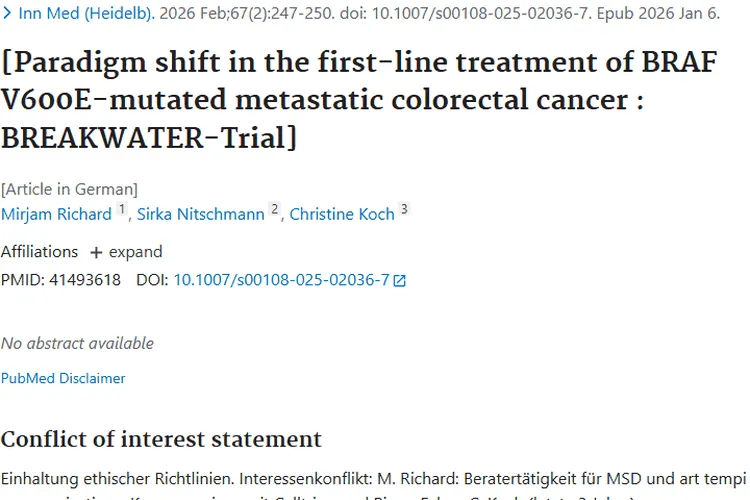Open the PubMed Disclaimer link
This screenshot has width=750, height=500.
click(63, 378)
